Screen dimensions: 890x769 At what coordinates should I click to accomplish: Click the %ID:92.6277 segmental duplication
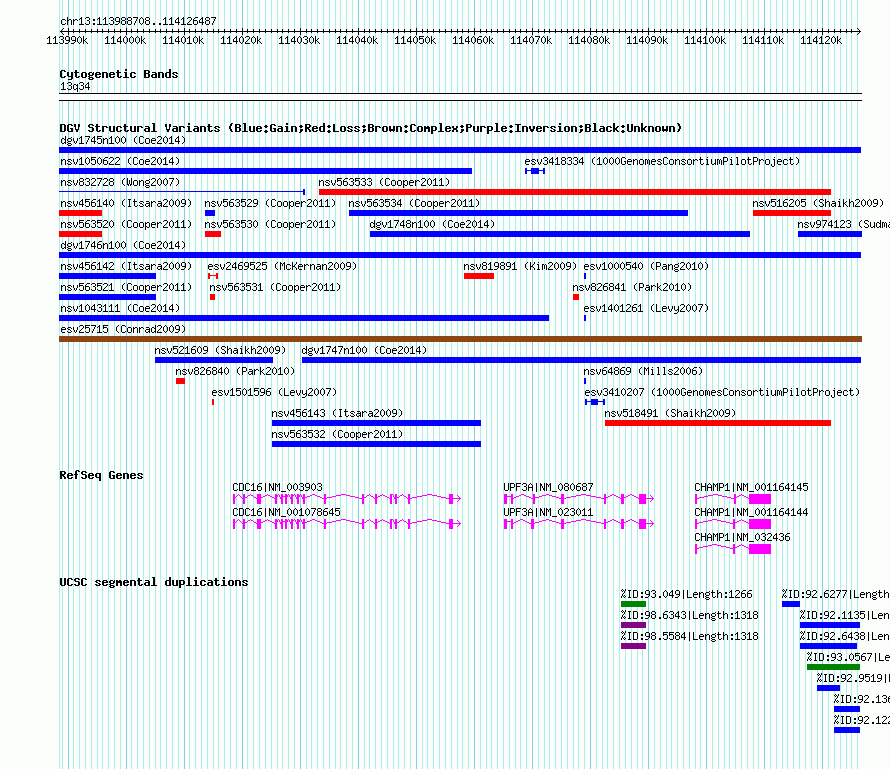pyautogui.click(x=791, y=604)
